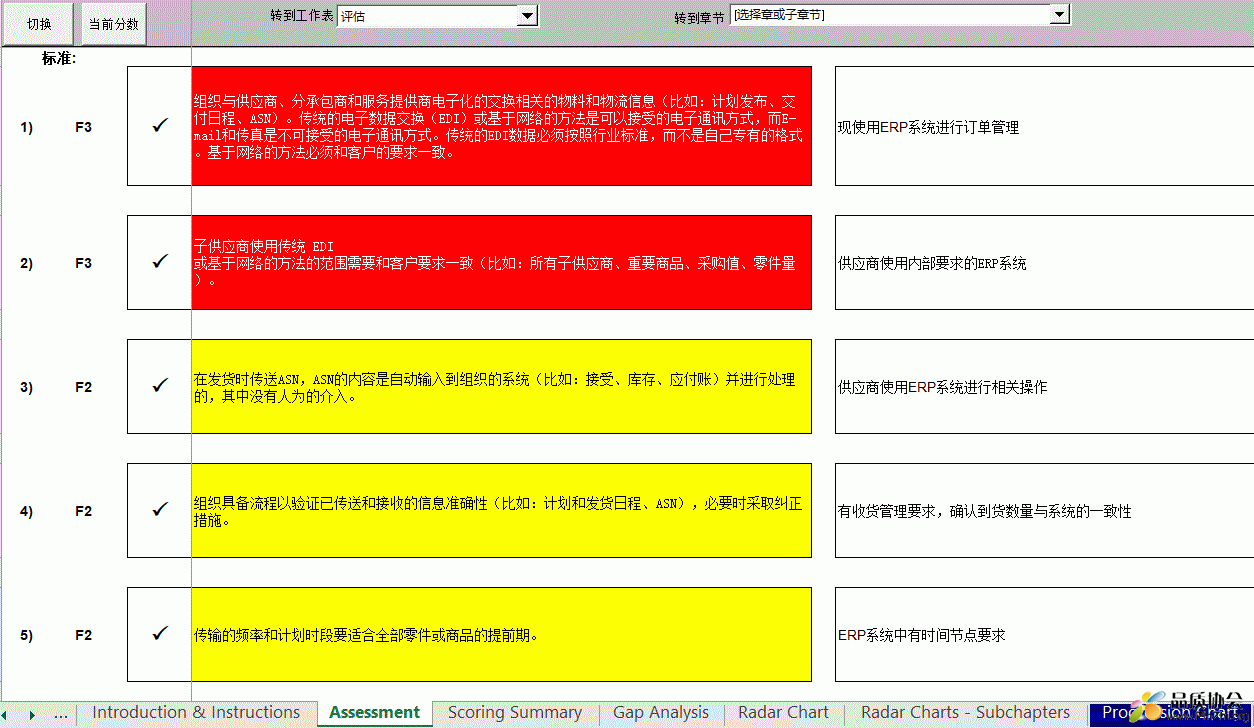Open the Gap Analysis sheet tab
The width and height of the screenshot is (1254, 728).
[661, 713]
